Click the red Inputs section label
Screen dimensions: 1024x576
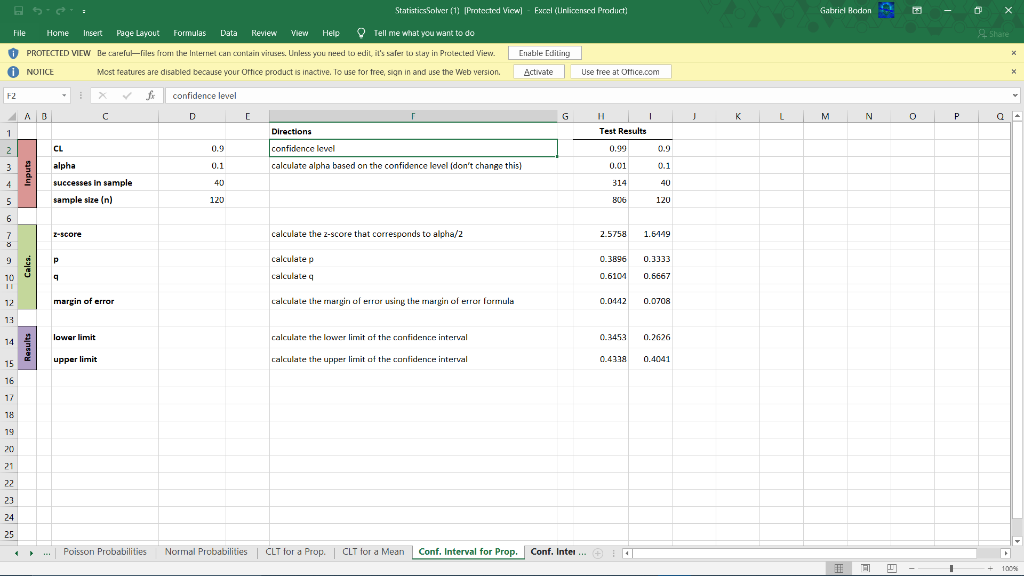27,173
